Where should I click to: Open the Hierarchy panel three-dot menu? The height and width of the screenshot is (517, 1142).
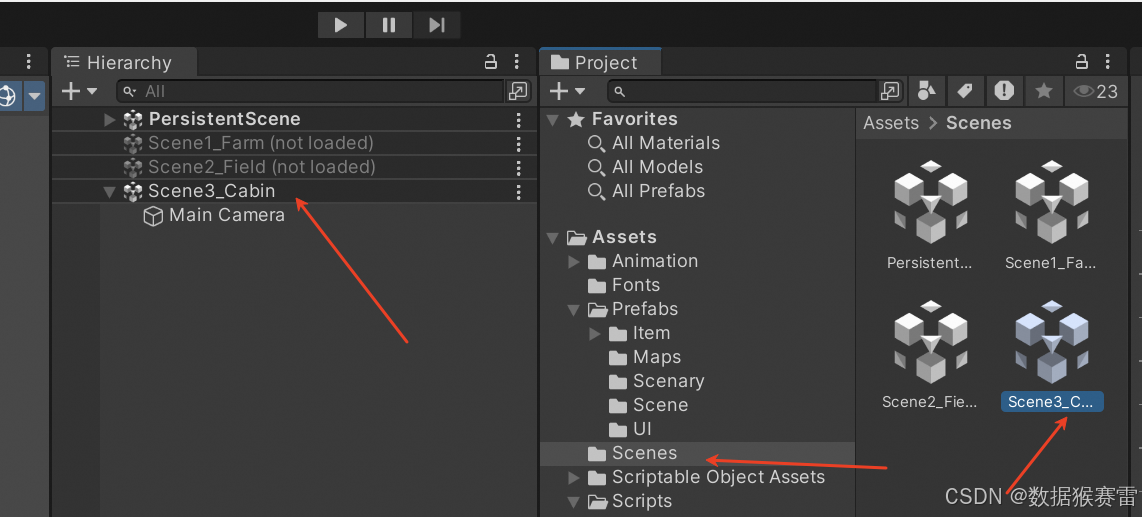point(516,62)
